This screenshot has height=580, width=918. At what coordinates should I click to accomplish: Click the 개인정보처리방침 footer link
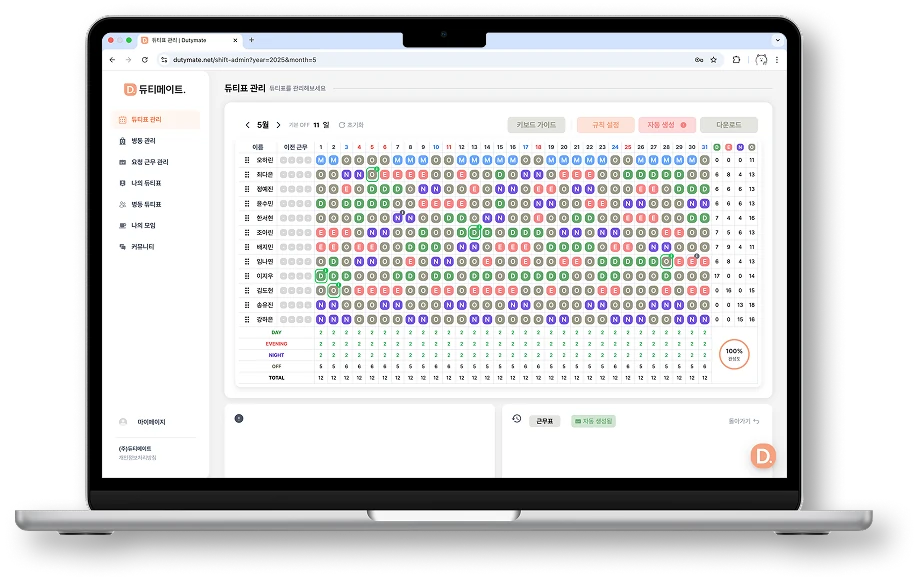tap(138, 458)
